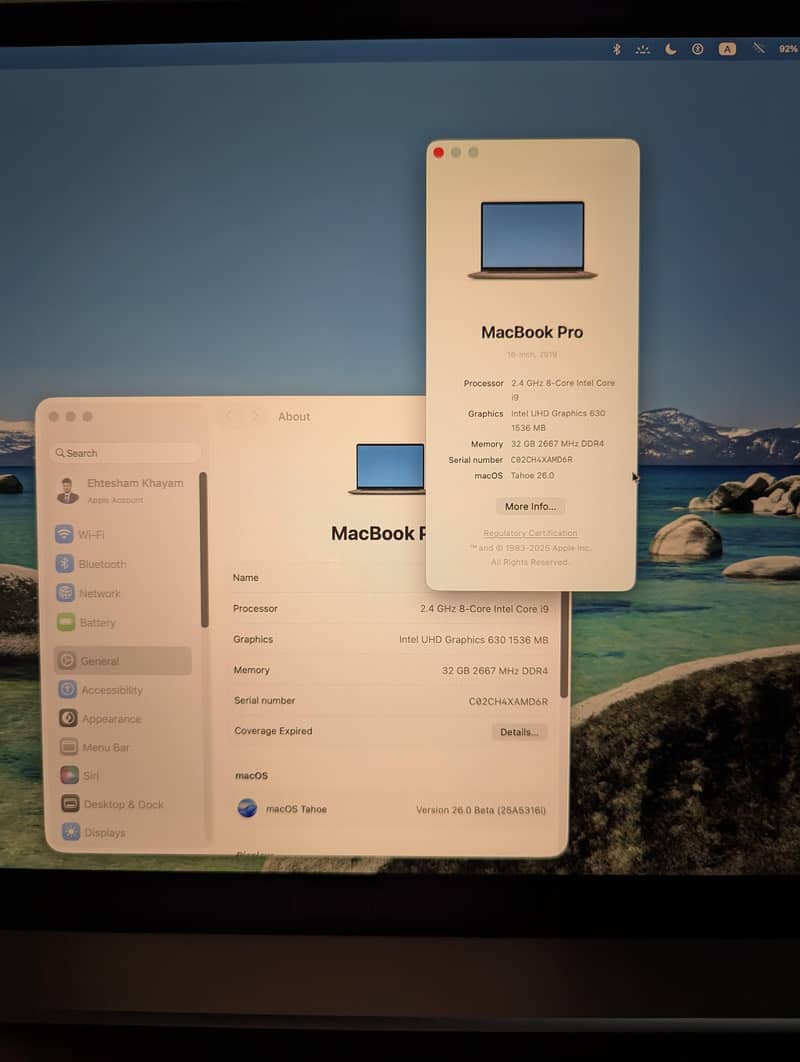Open the Regulatory Certification link

click(529, 533)
